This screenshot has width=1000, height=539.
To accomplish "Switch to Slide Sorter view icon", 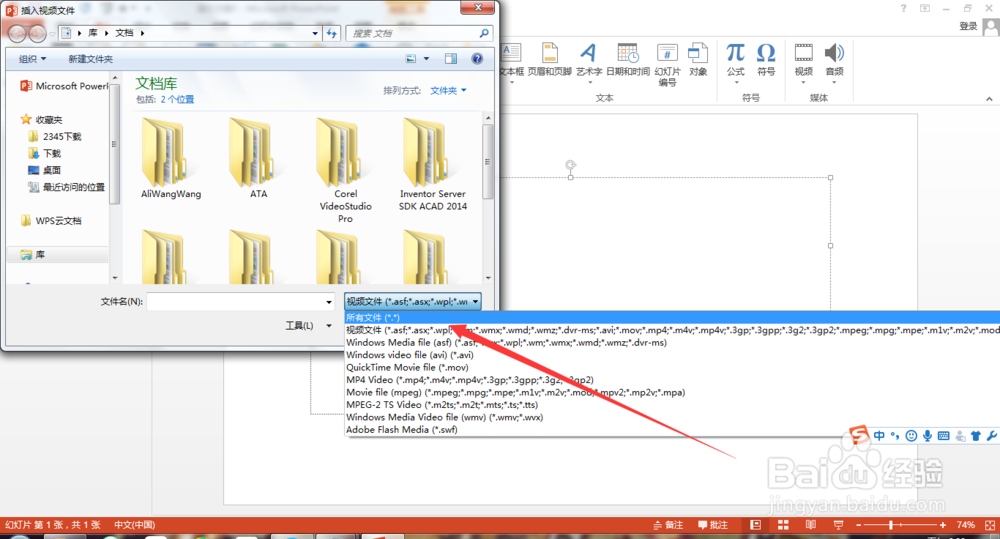I will click(783, 525).
